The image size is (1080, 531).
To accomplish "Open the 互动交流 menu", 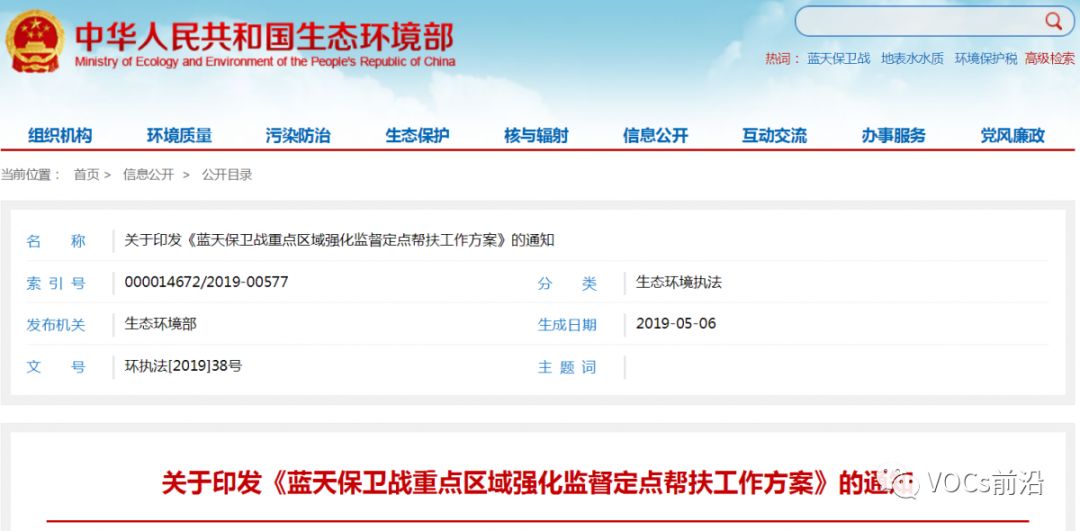I will click(774, 136).
